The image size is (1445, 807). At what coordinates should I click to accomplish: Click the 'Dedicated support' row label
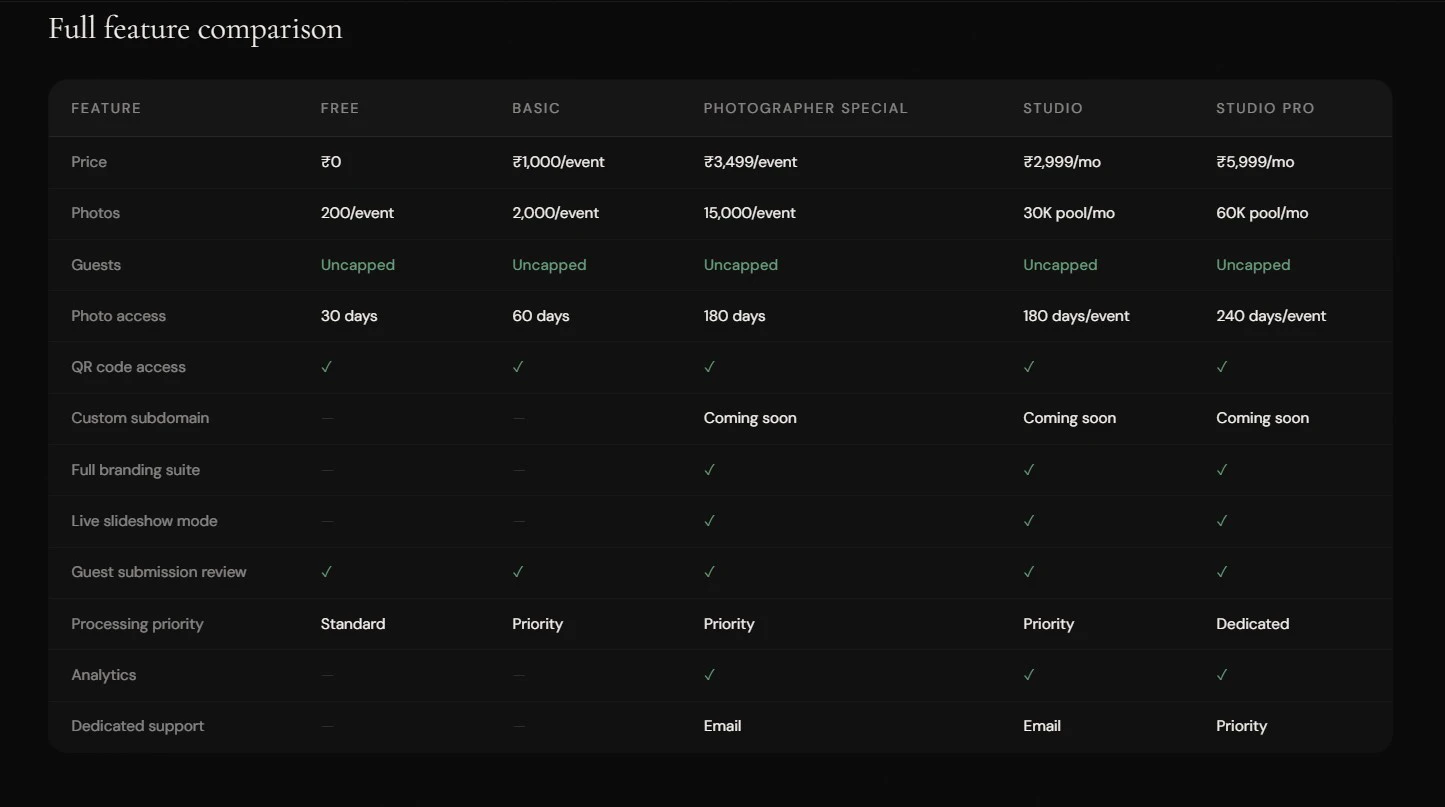pyautogui.click(x=138, y=726)
